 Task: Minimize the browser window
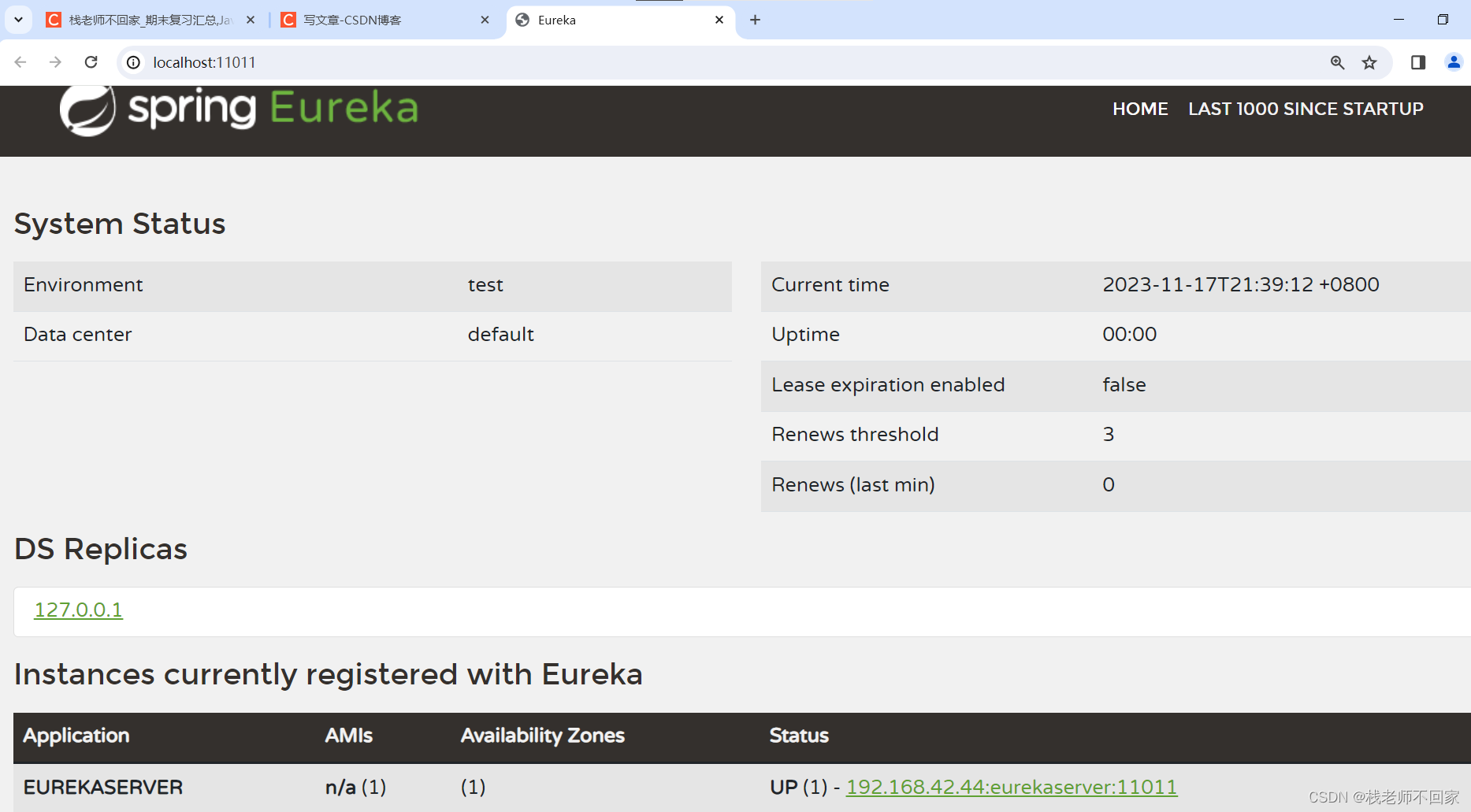(x=1399, y=20)
